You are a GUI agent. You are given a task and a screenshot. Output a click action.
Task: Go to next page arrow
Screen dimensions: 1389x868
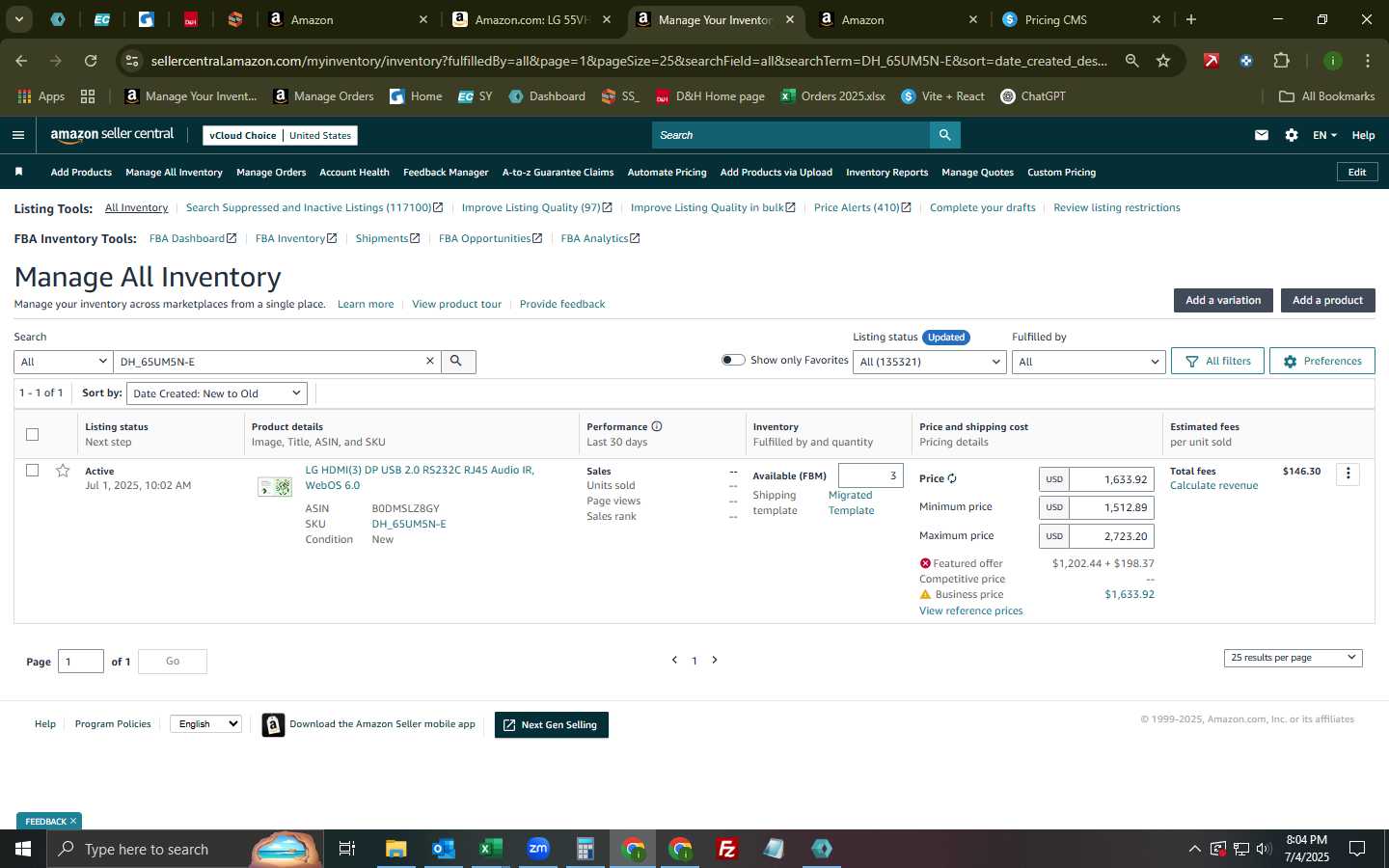click(715, 660)
